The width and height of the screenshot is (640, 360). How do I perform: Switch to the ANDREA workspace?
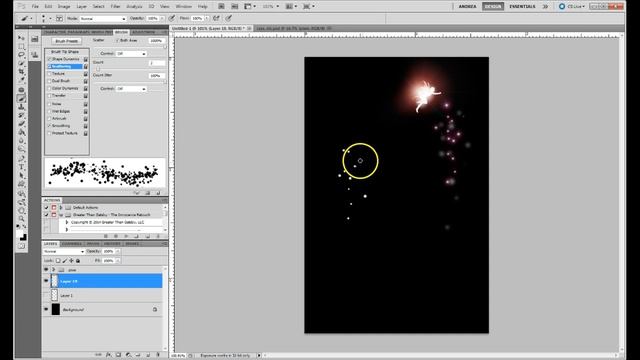[467, 7]
